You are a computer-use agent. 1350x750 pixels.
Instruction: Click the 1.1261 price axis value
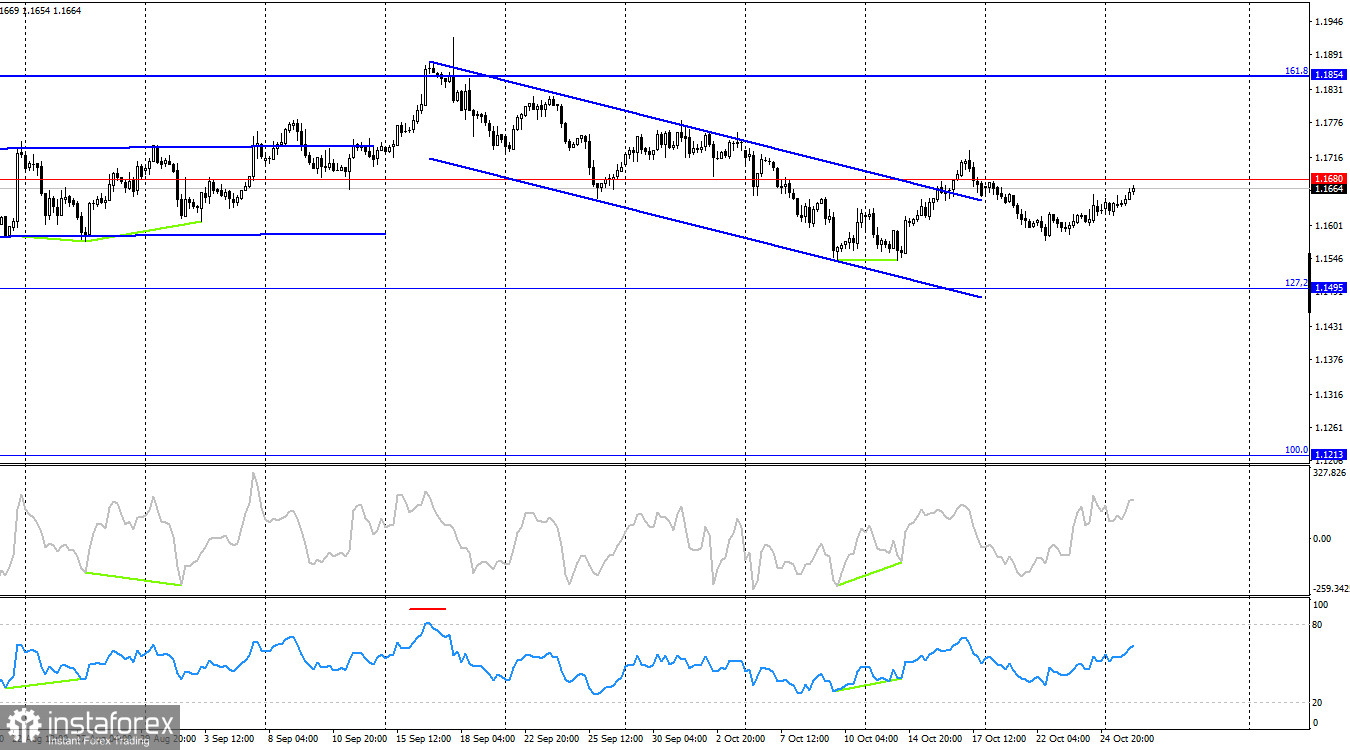[x=1329, y=429]
